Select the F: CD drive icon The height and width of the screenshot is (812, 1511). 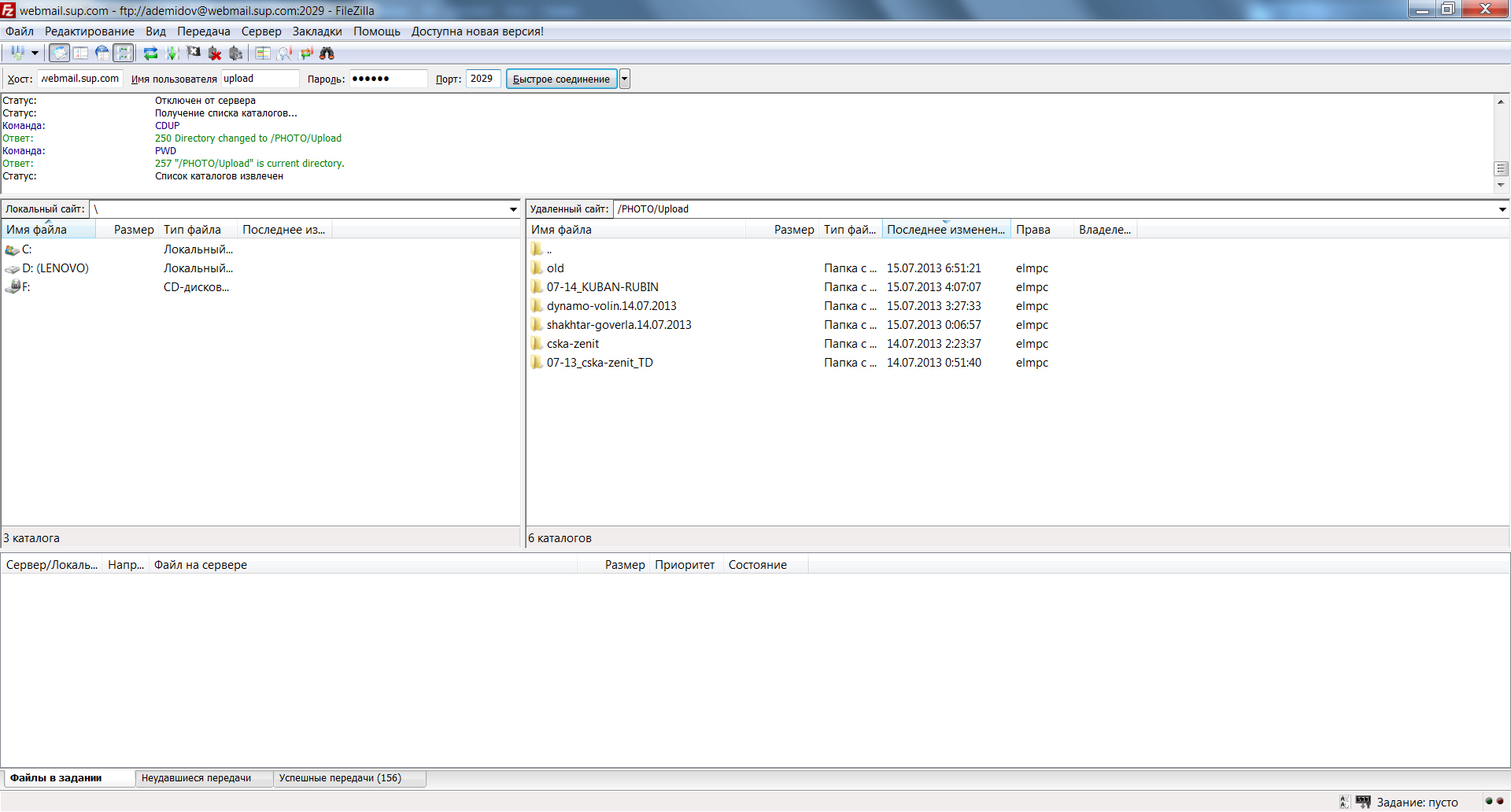coord(12,287)
